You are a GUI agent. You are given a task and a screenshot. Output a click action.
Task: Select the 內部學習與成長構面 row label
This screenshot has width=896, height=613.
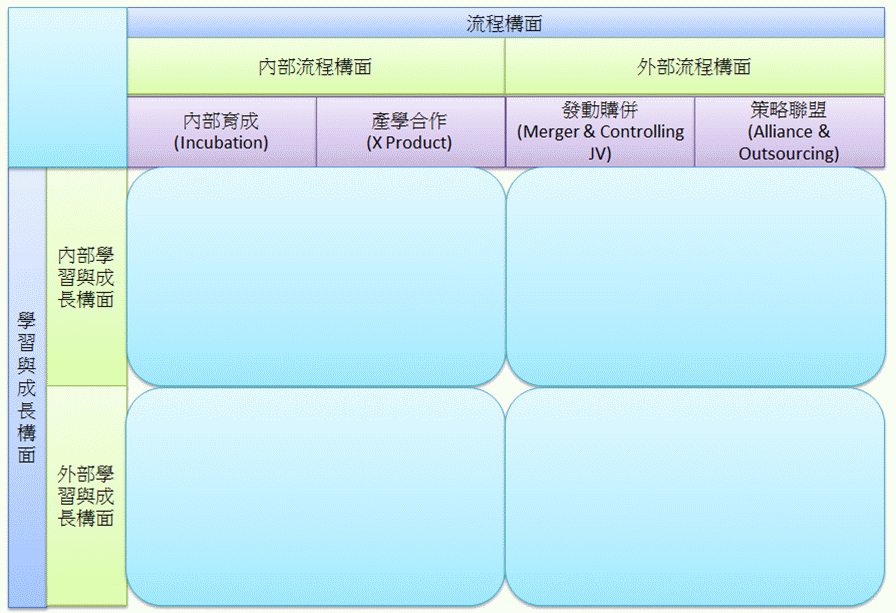pos(86,277)
